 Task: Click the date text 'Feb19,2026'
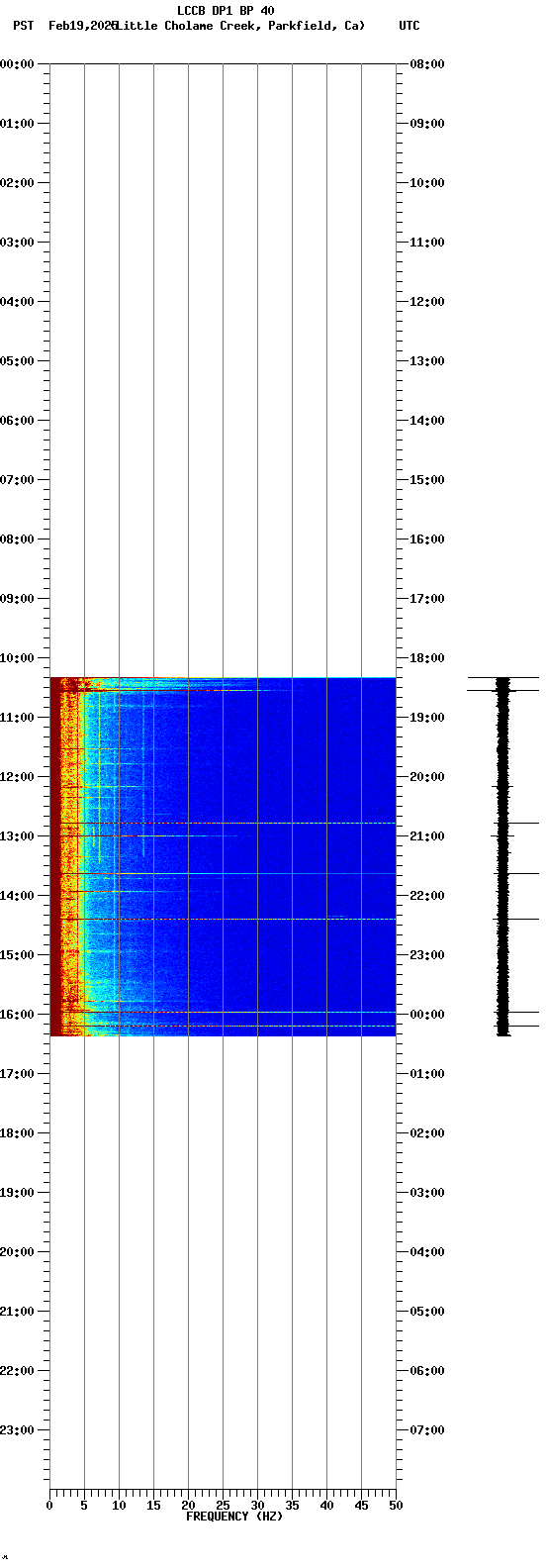pyautogui.click(x=82, y=26)
